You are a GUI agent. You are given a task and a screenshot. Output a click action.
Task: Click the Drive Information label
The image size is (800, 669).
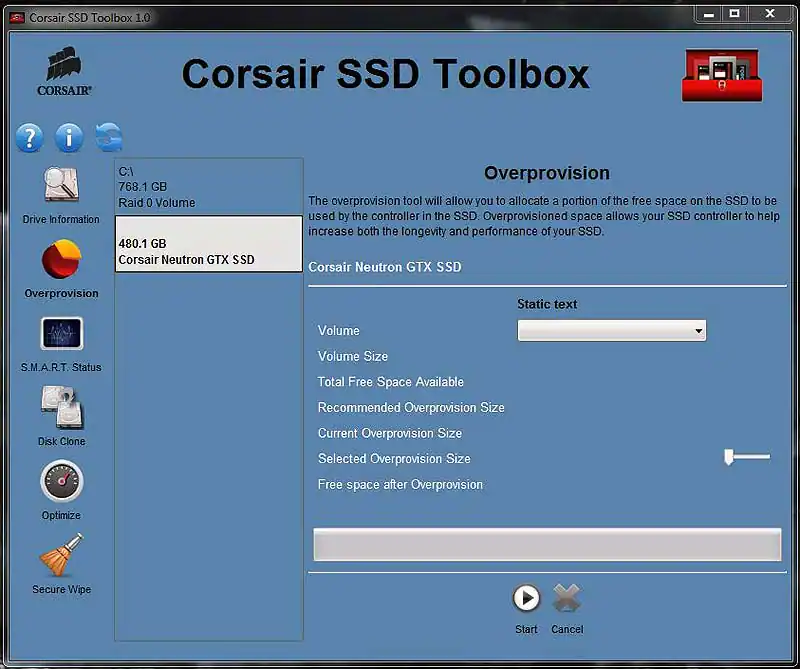[61, 219]
